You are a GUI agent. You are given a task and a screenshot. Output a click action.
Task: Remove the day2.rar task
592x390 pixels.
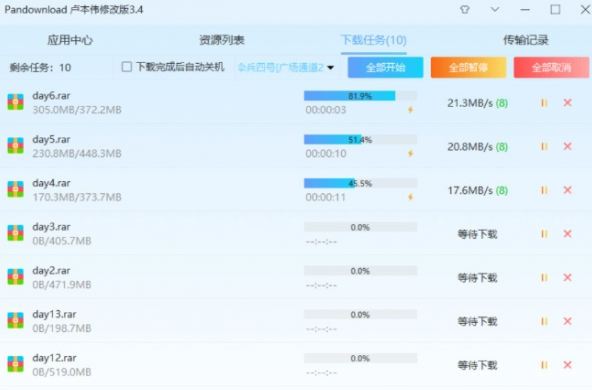coord(567,278)
